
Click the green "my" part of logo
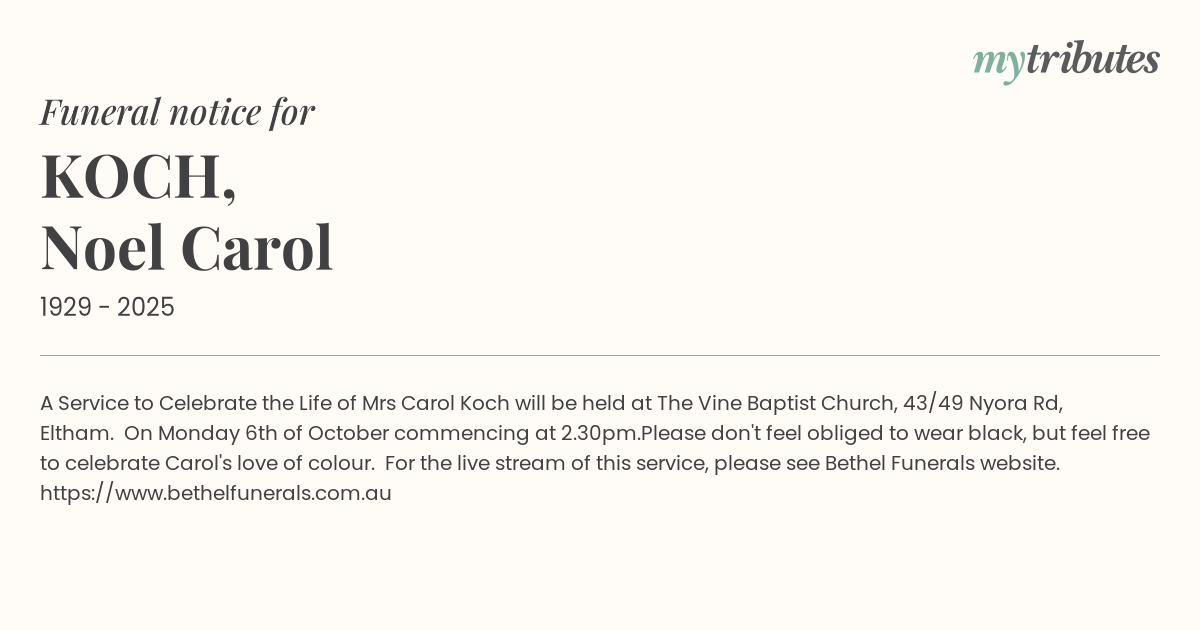point(998,62)
